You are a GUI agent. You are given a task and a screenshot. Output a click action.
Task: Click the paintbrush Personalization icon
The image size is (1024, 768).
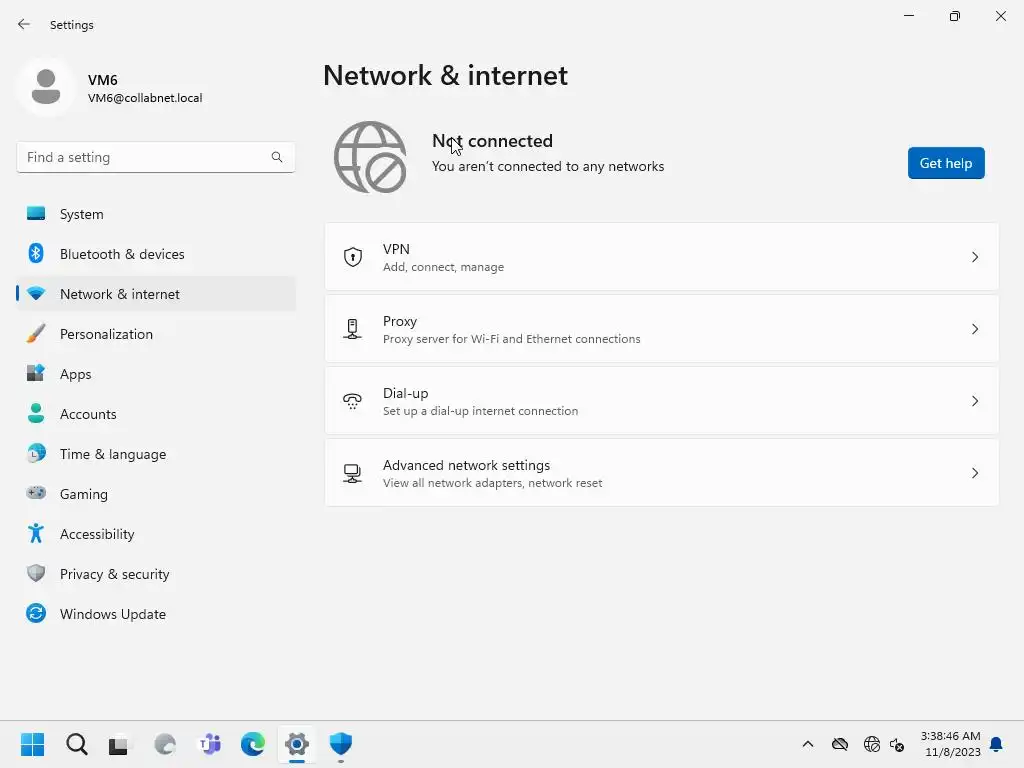click(36, 334)
